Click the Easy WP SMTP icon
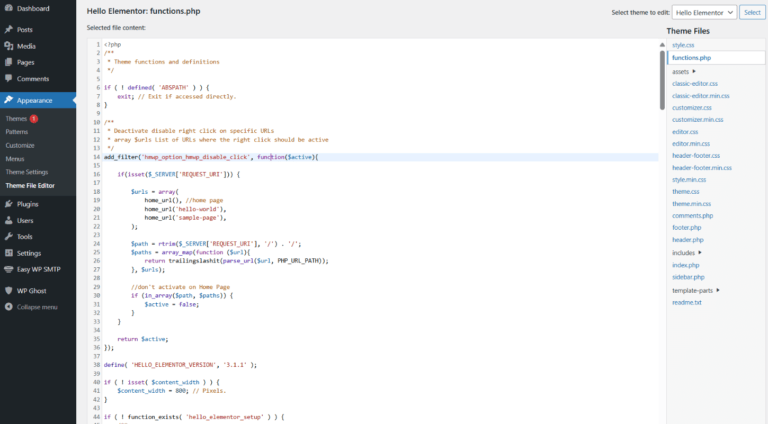Viewport: 768px width, 424px height. pyautogui.click(x=9, y=269)
